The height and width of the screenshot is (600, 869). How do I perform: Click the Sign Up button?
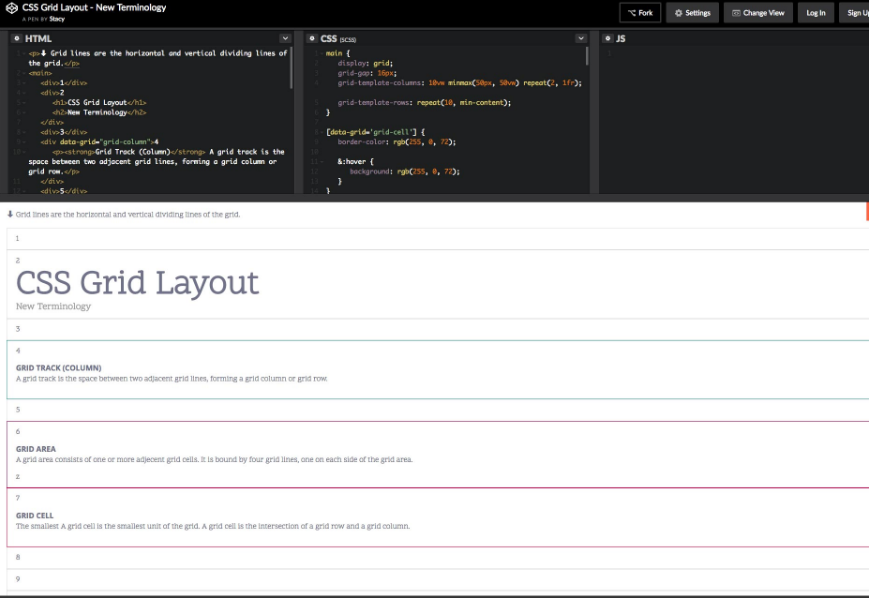[x=856, y=13]
